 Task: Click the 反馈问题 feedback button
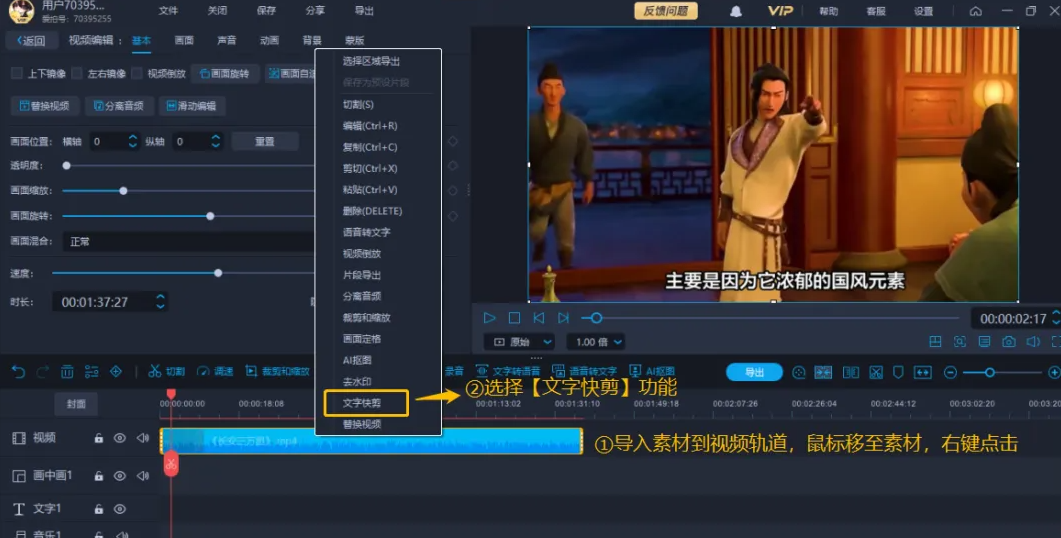click(665, 11)
